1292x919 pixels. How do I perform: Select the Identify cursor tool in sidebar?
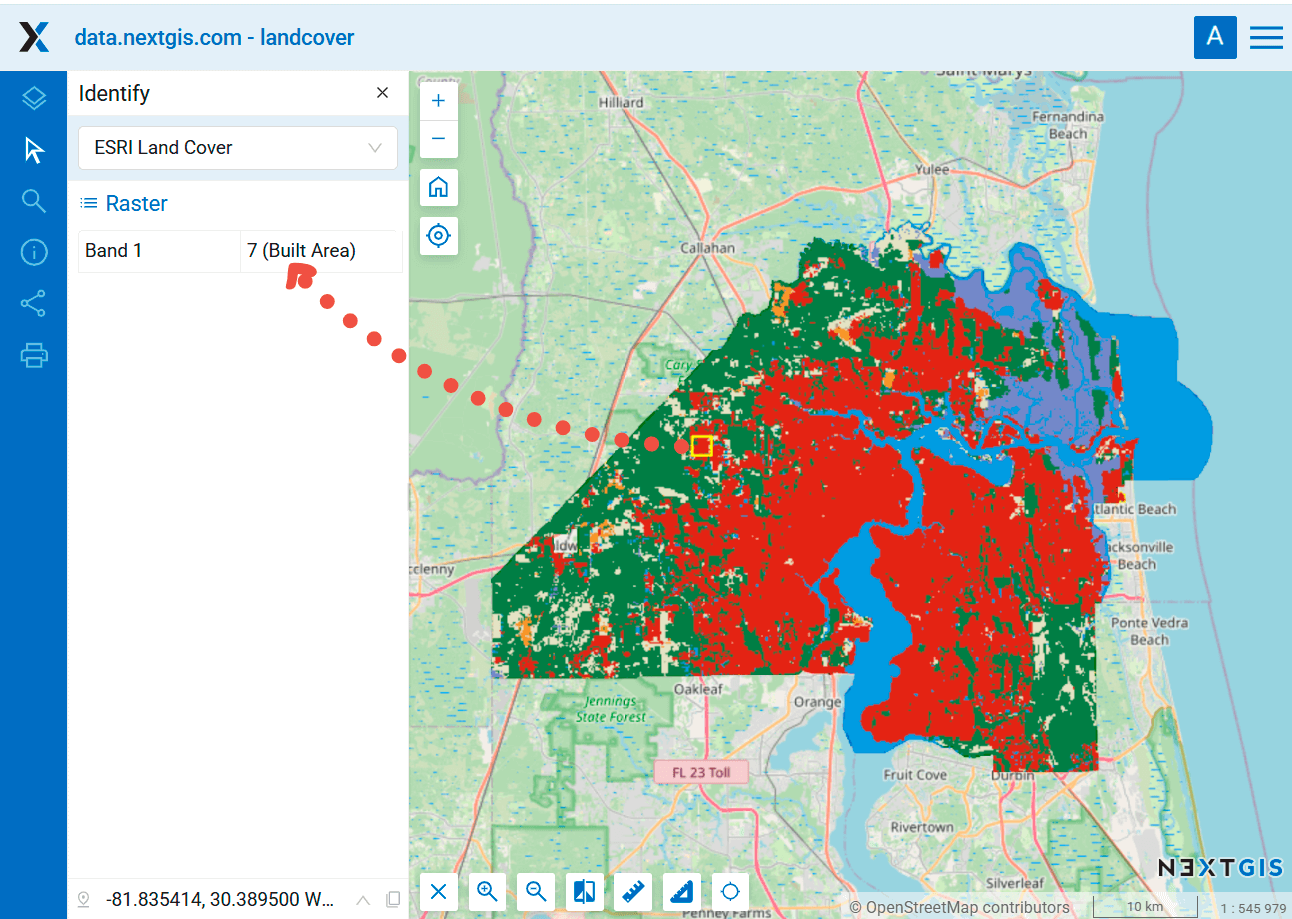34,151
